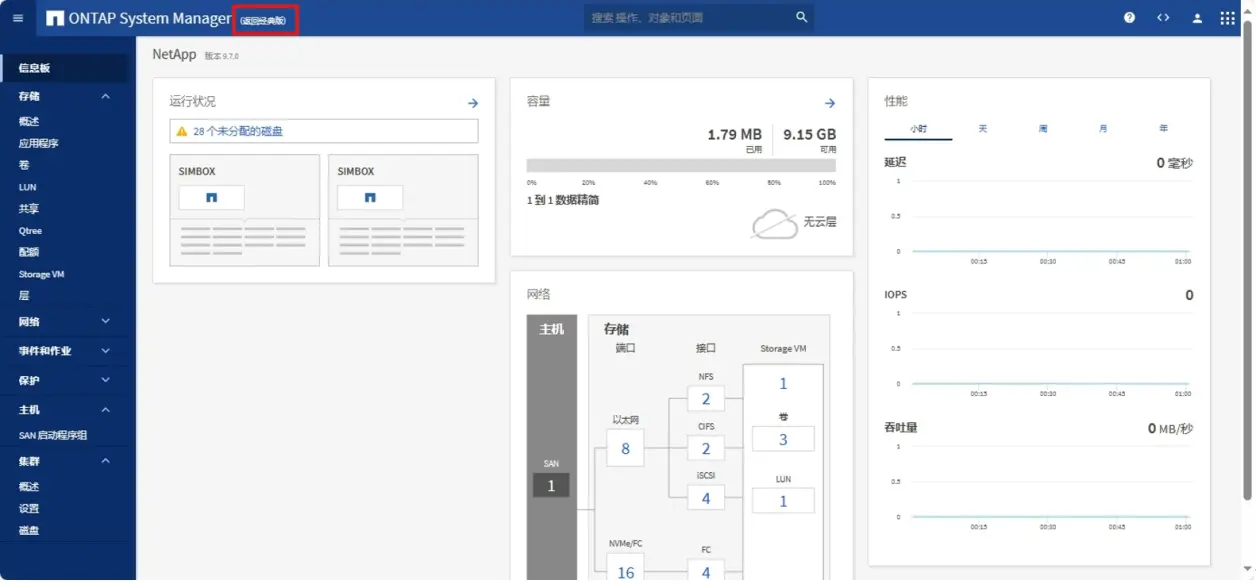1256x584 pixels.
Task: Open SAN 启动程序组 in the sidebar
Action: (x=53, y=435)
